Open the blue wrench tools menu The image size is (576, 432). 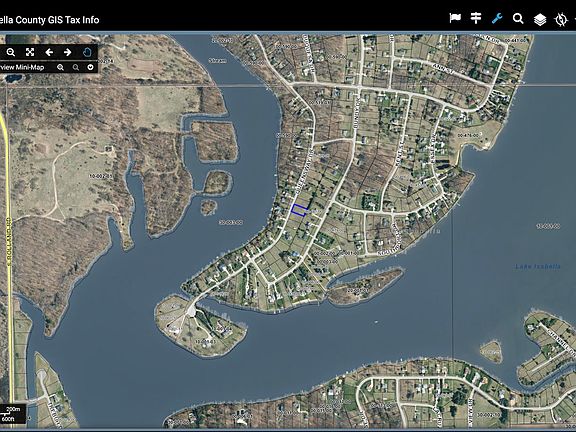click(497, 18)
